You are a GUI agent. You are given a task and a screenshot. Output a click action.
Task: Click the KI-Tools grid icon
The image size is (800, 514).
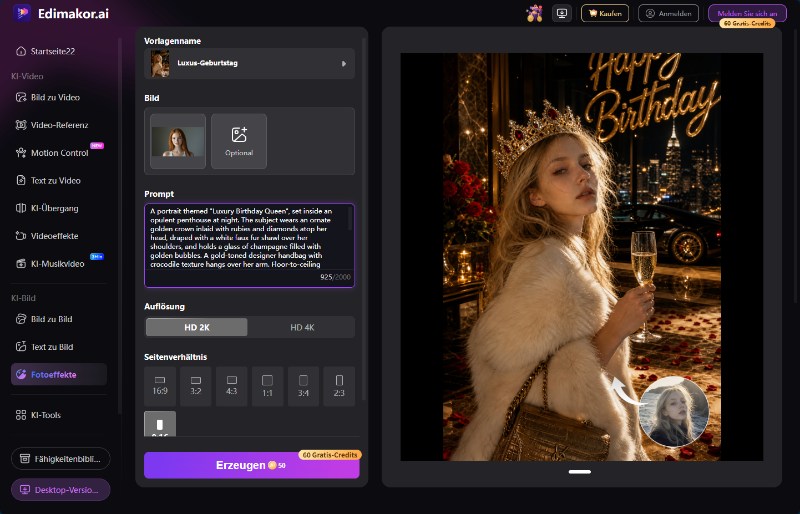[x=21, y=415]
